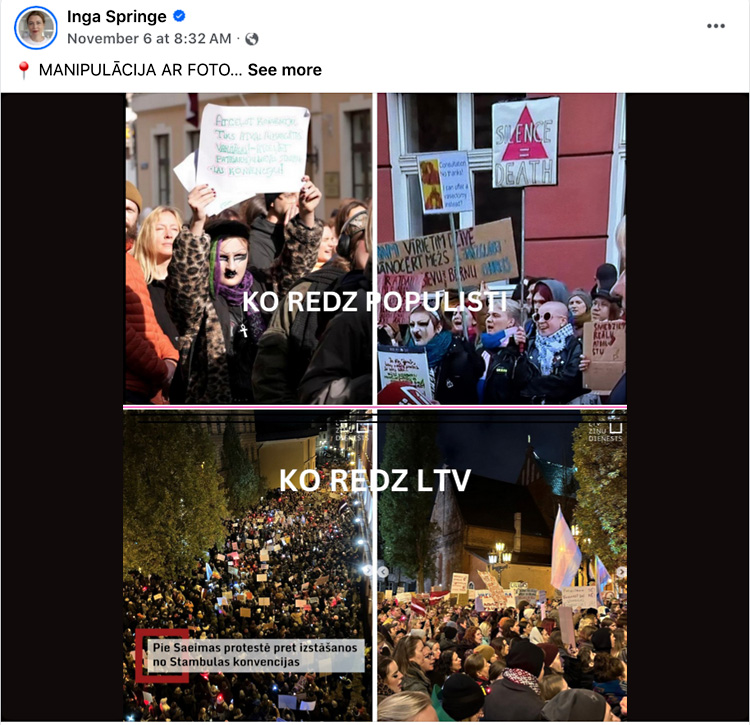Click the KO REDZ POPULISTI overlay text

374,302
